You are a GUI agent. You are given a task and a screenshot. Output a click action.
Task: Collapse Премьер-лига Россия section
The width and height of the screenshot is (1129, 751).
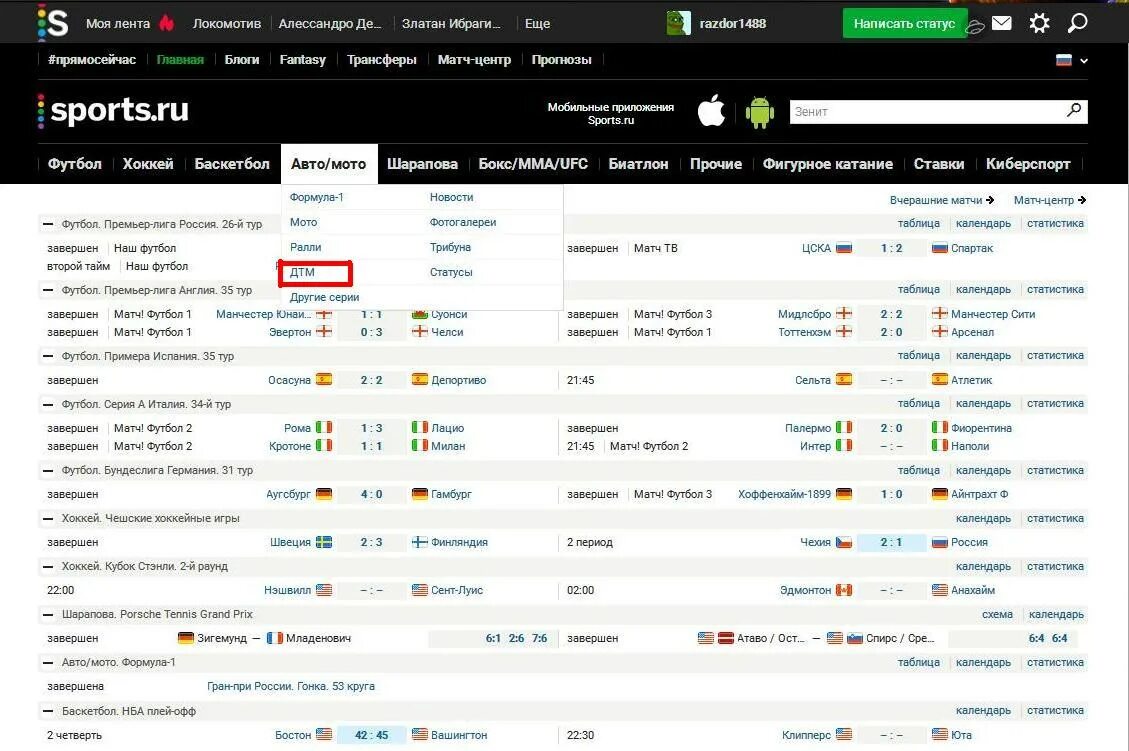[48, 224]
